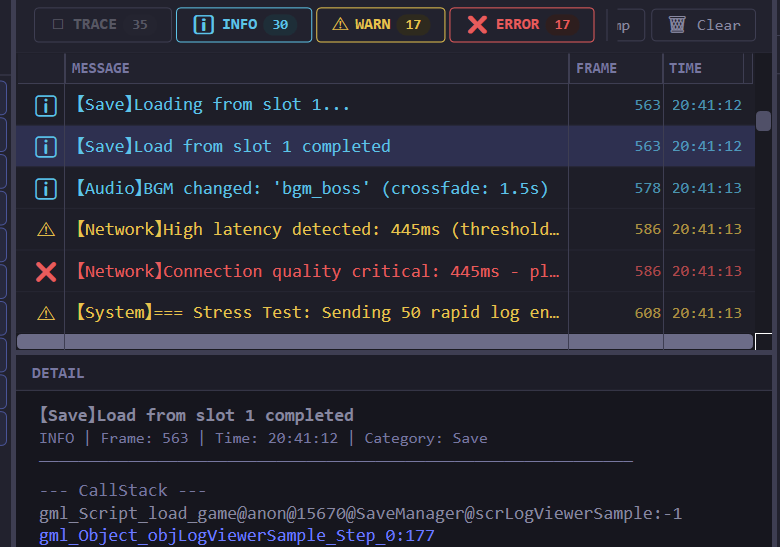Click the vertical scrollbar thumb of log list
The width and height of the screenshot is (780, 547).
click(x=763, y=121)
